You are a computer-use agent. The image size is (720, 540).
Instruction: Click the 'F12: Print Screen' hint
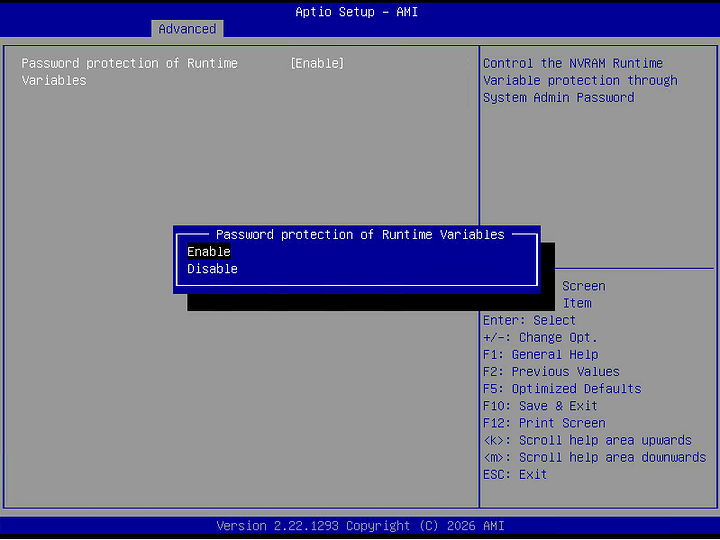pyautogui.click(x=544, y=423)
